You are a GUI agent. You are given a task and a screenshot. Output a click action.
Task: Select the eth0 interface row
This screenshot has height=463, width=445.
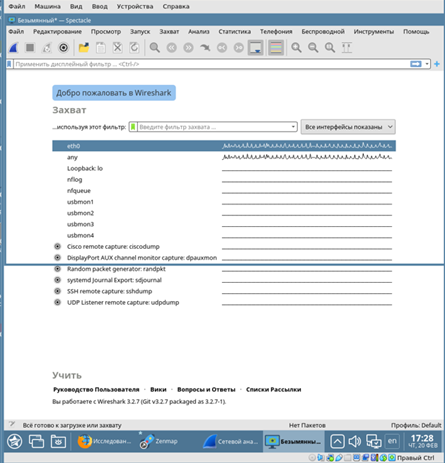pyautogui.click(x=224, y=146)
